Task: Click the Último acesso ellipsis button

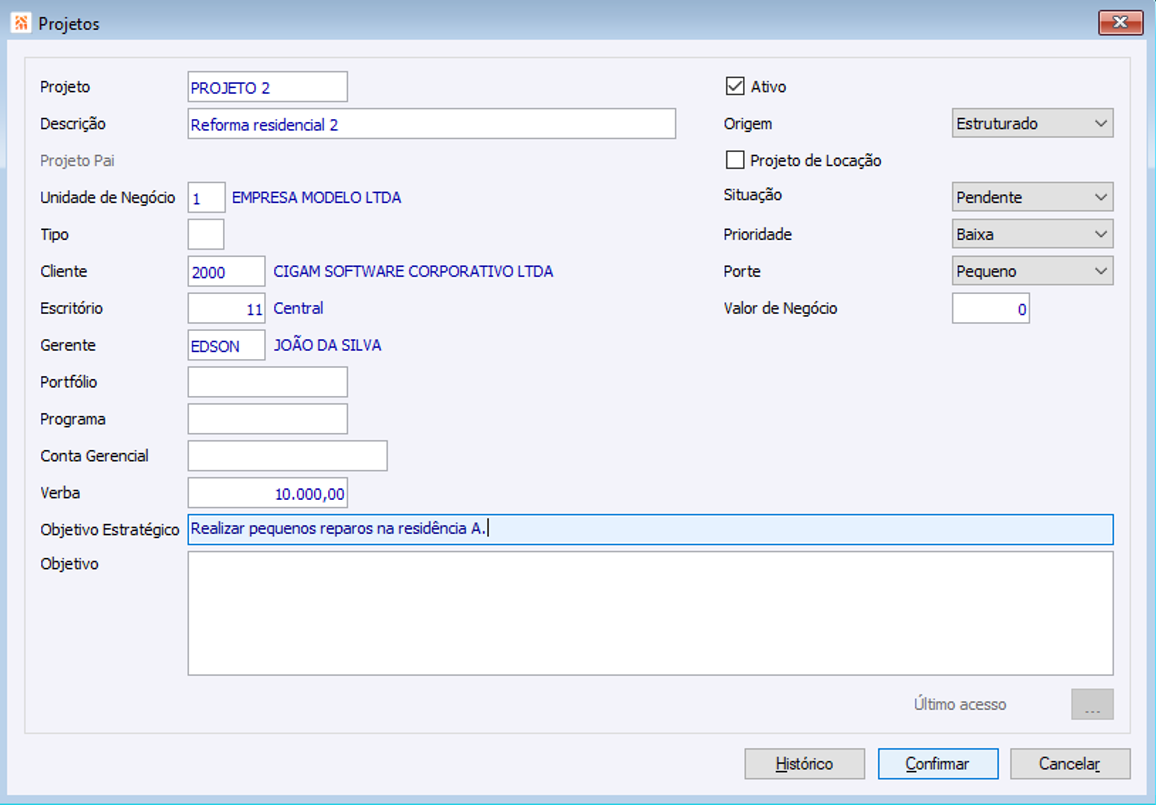Action: pos(1092,705)
